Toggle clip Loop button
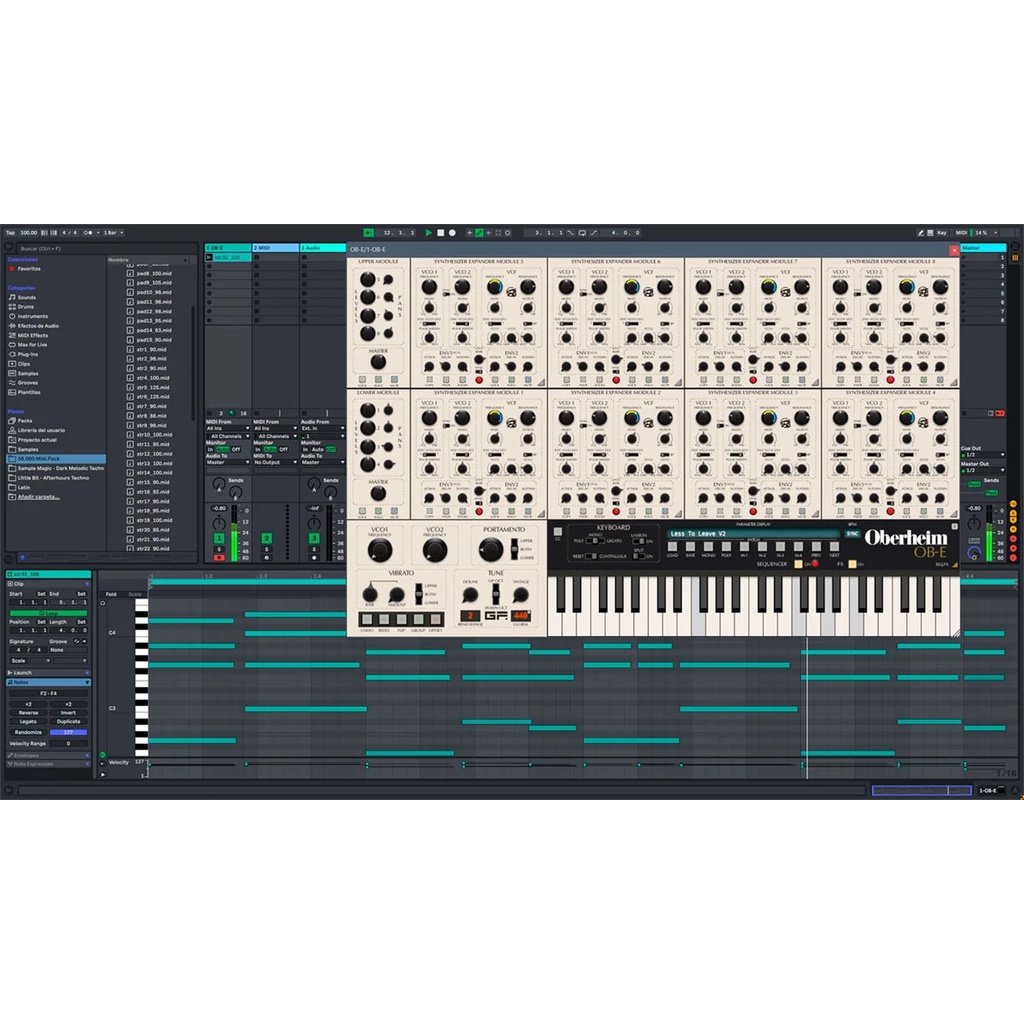This screenshot has height=1024, width=1024. 48,613
